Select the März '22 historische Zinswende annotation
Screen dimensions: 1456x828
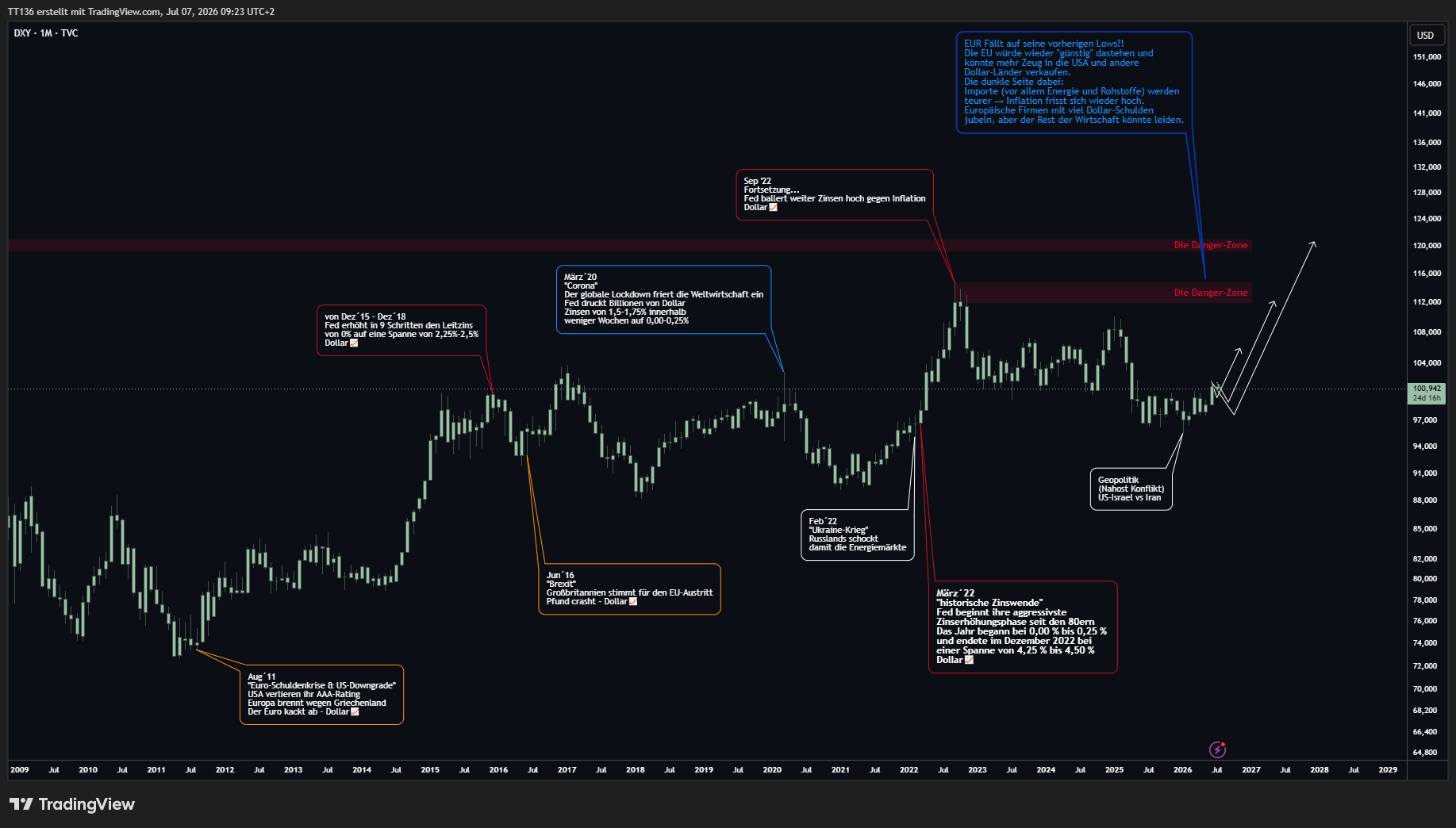(1023, 627)
